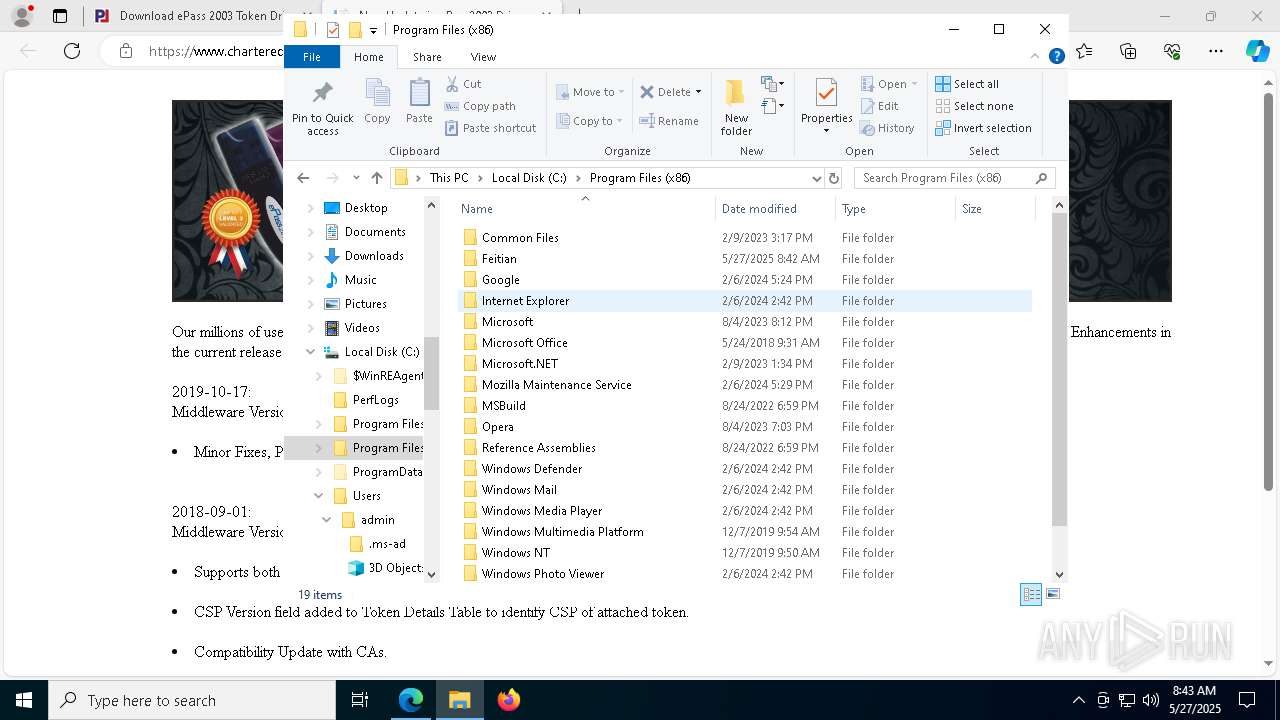Go up one folder level arrow
The image size is (1280, 720).
[x=376, y=178]
